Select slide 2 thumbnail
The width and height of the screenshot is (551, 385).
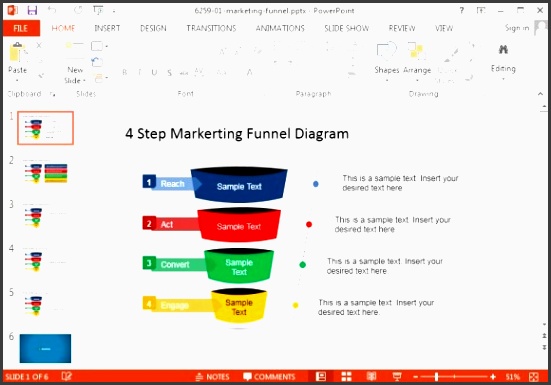point(45,172)
